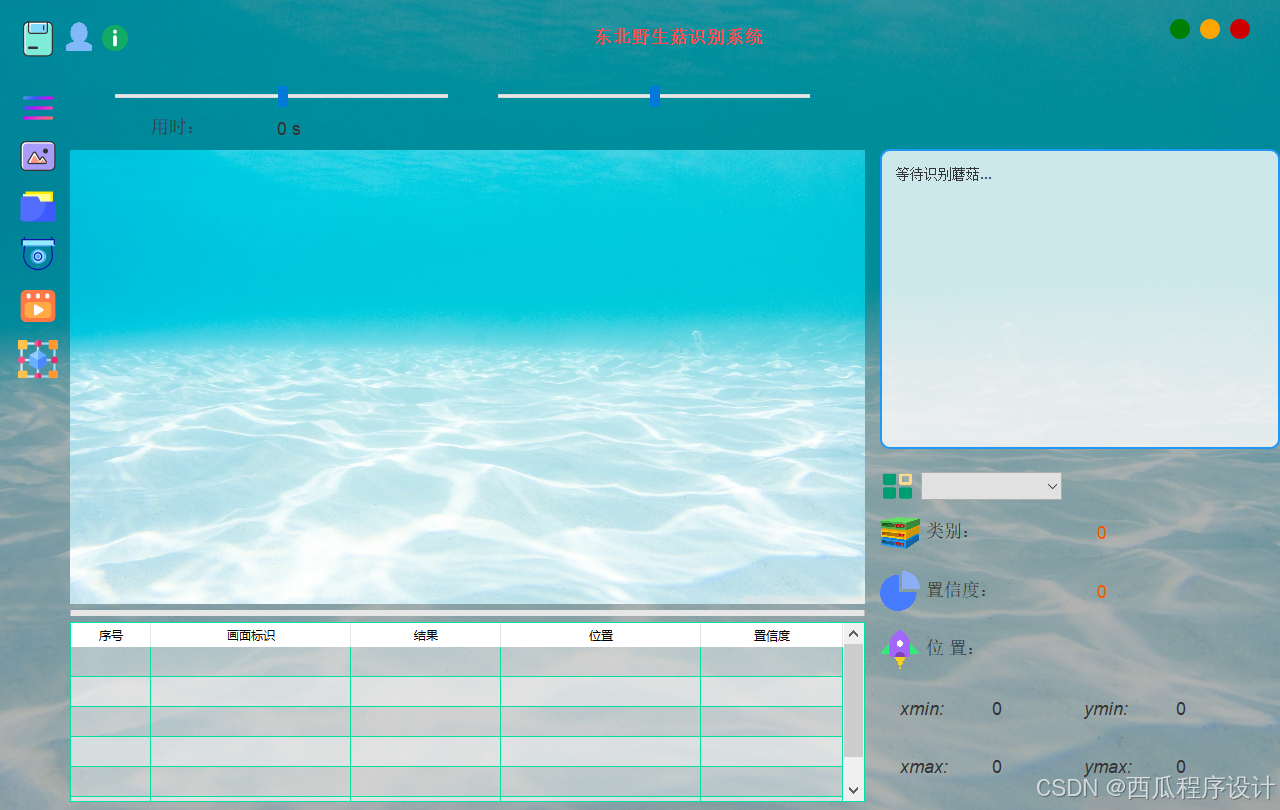Click the save disk icon
1280x810 pixels.
tap(38, 38)
